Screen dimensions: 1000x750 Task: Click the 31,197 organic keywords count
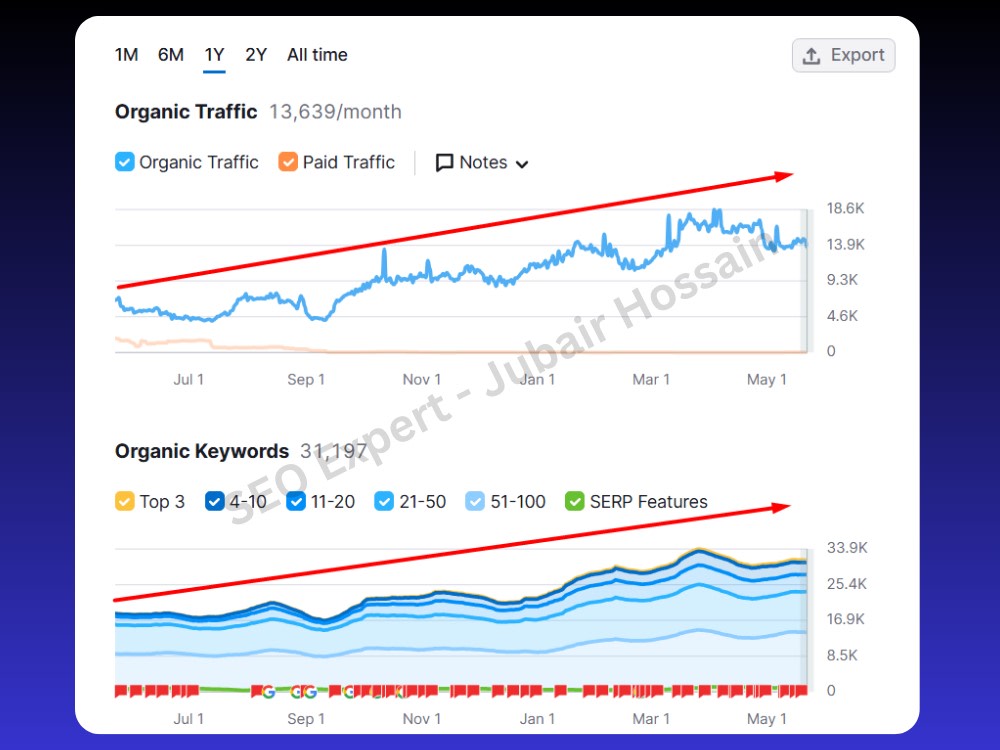(334, 451)
